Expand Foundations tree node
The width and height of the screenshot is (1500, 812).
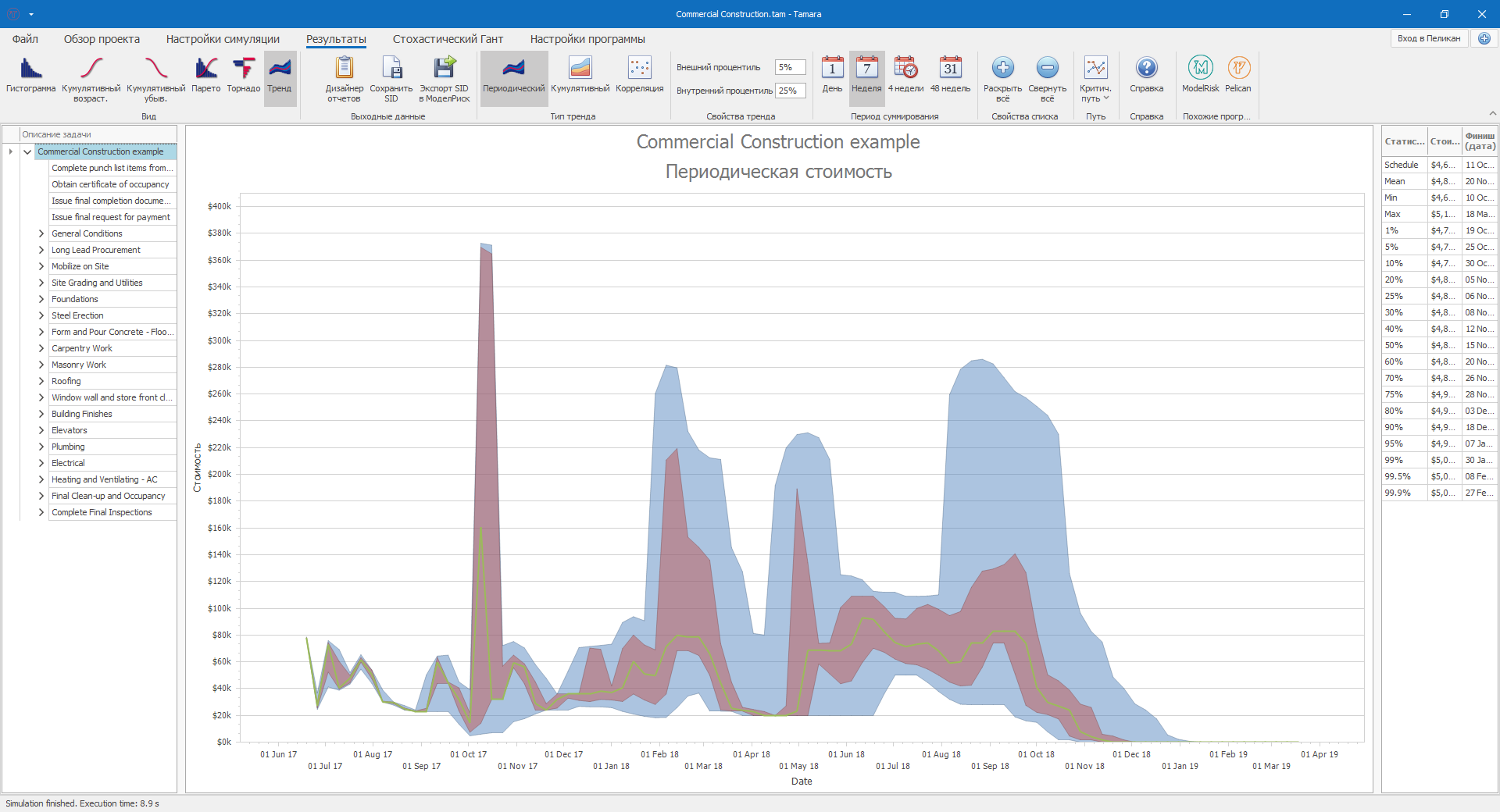(x=41, y=299)
